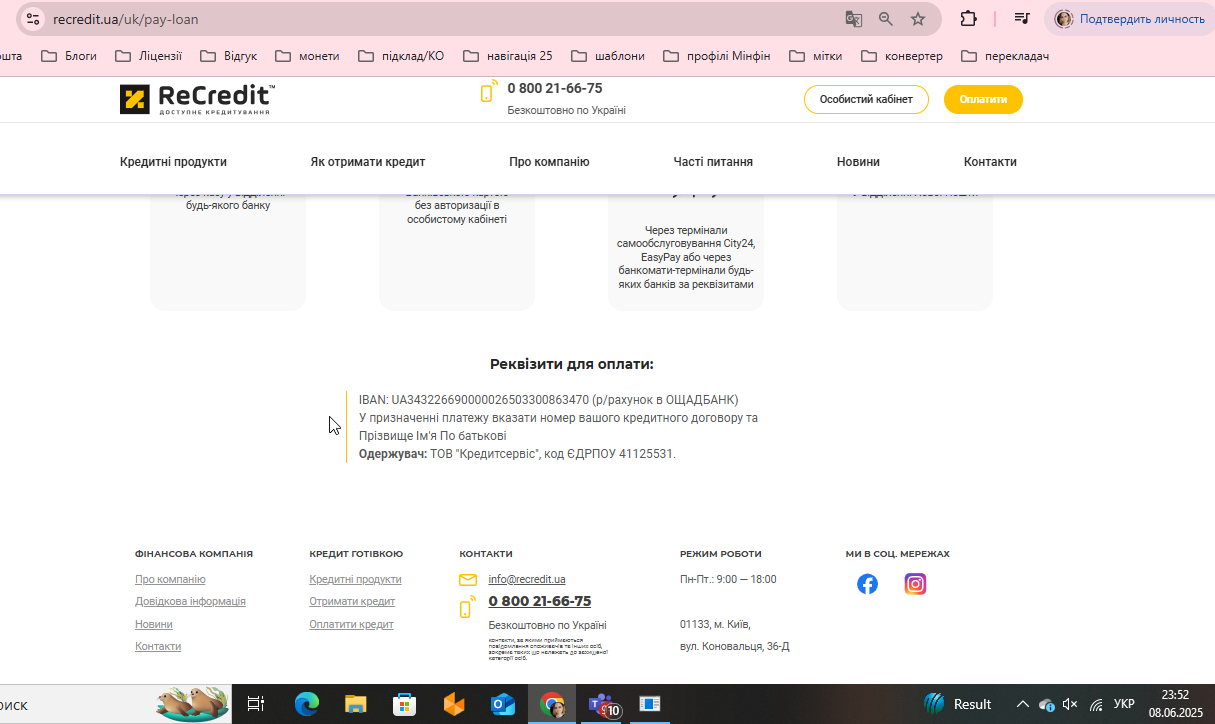Open the Ліцензії bookmark folder
This screenshot has height=724, width=1215.
click(149, 56)
